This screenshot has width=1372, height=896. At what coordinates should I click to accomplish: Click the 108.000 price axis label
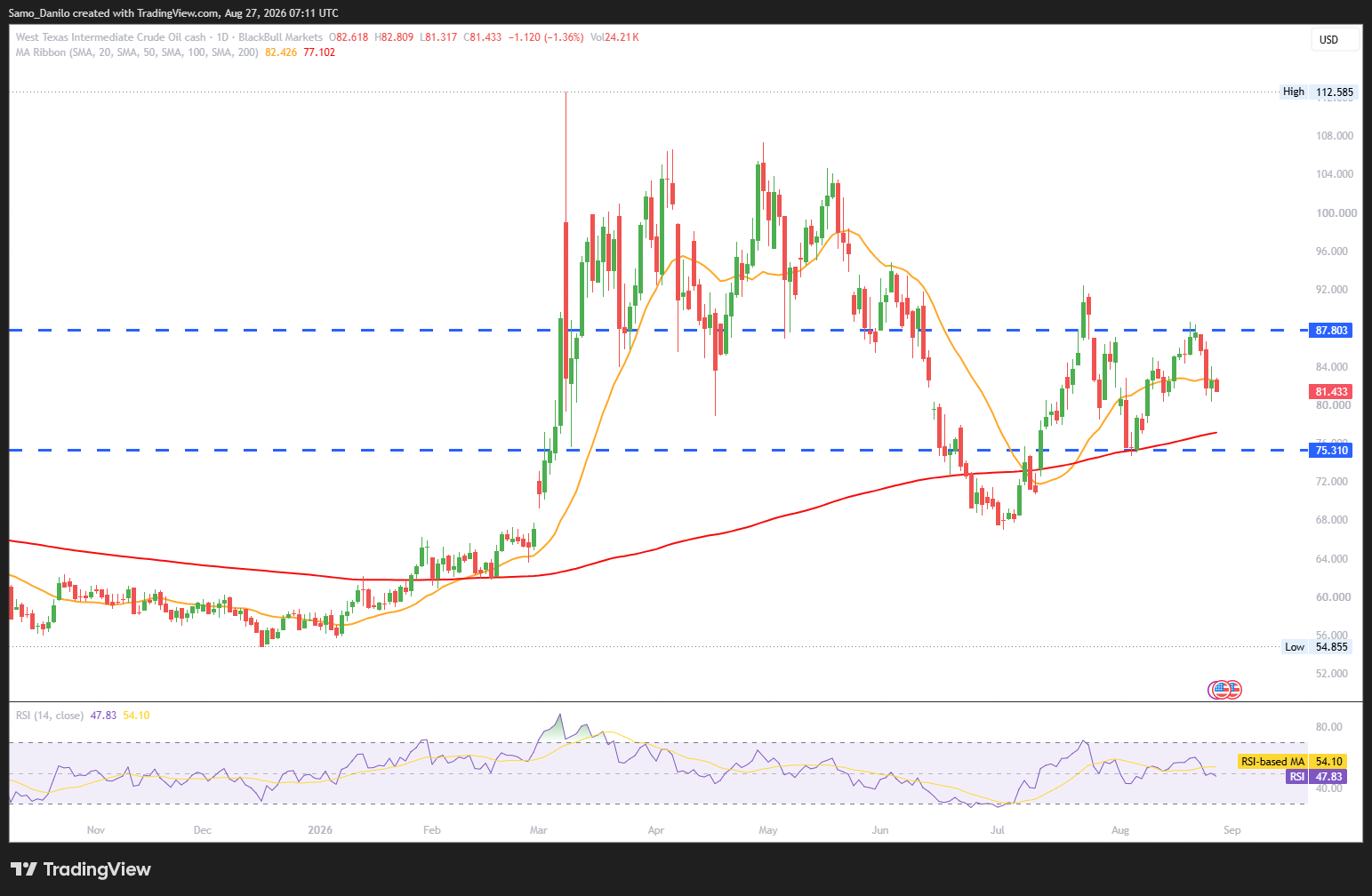tap(1335, 136)
